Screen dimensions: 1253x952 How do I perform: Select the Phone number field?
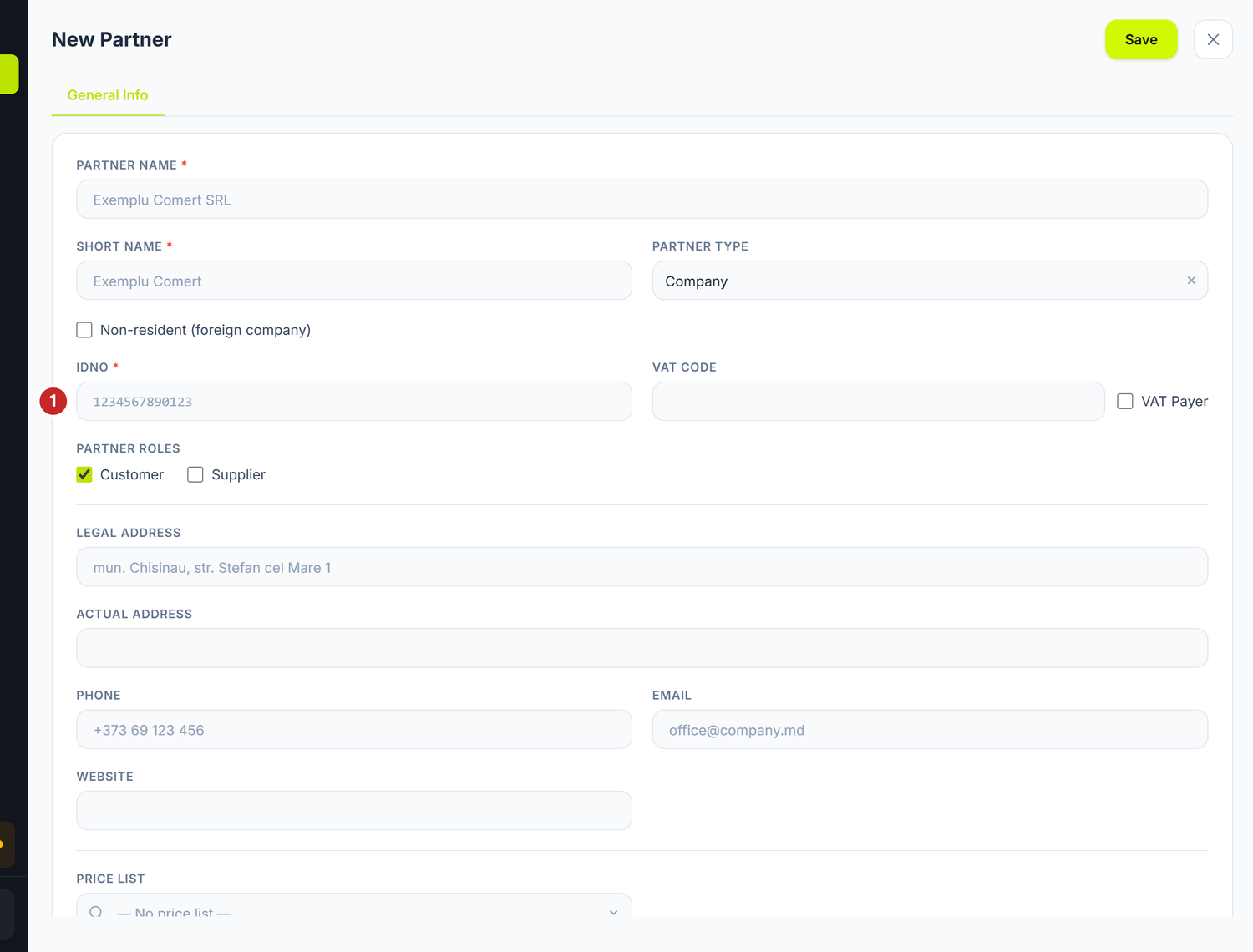[x=354, y=730]
